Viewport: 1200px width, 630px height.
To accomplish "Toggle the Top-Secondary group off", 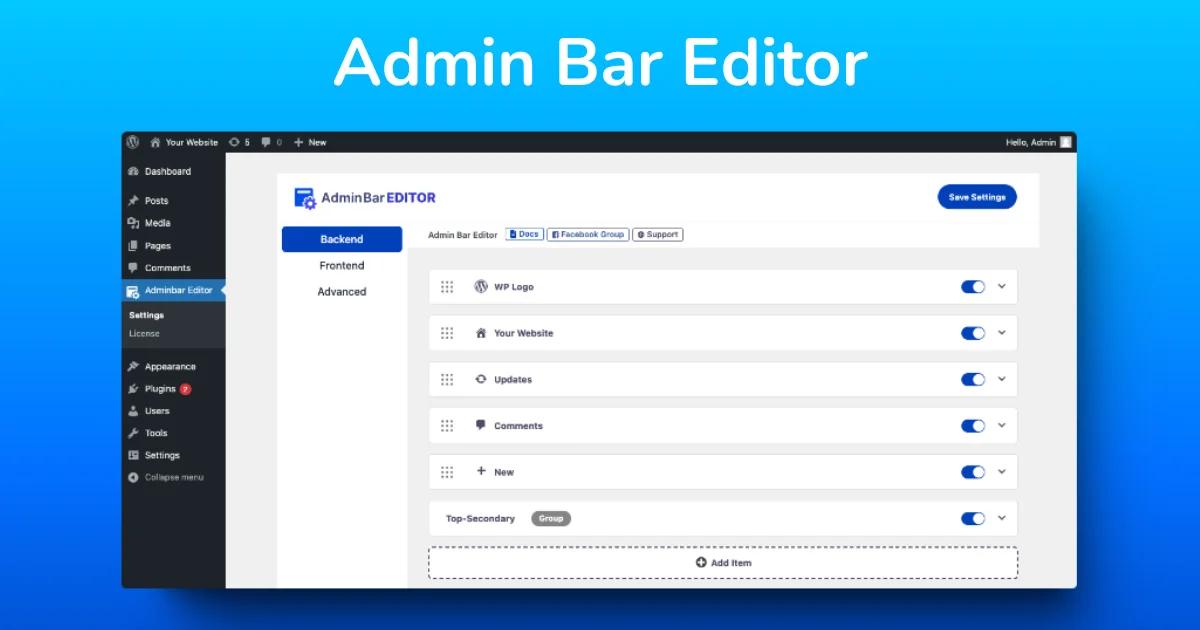I will (x=973, y=518).
